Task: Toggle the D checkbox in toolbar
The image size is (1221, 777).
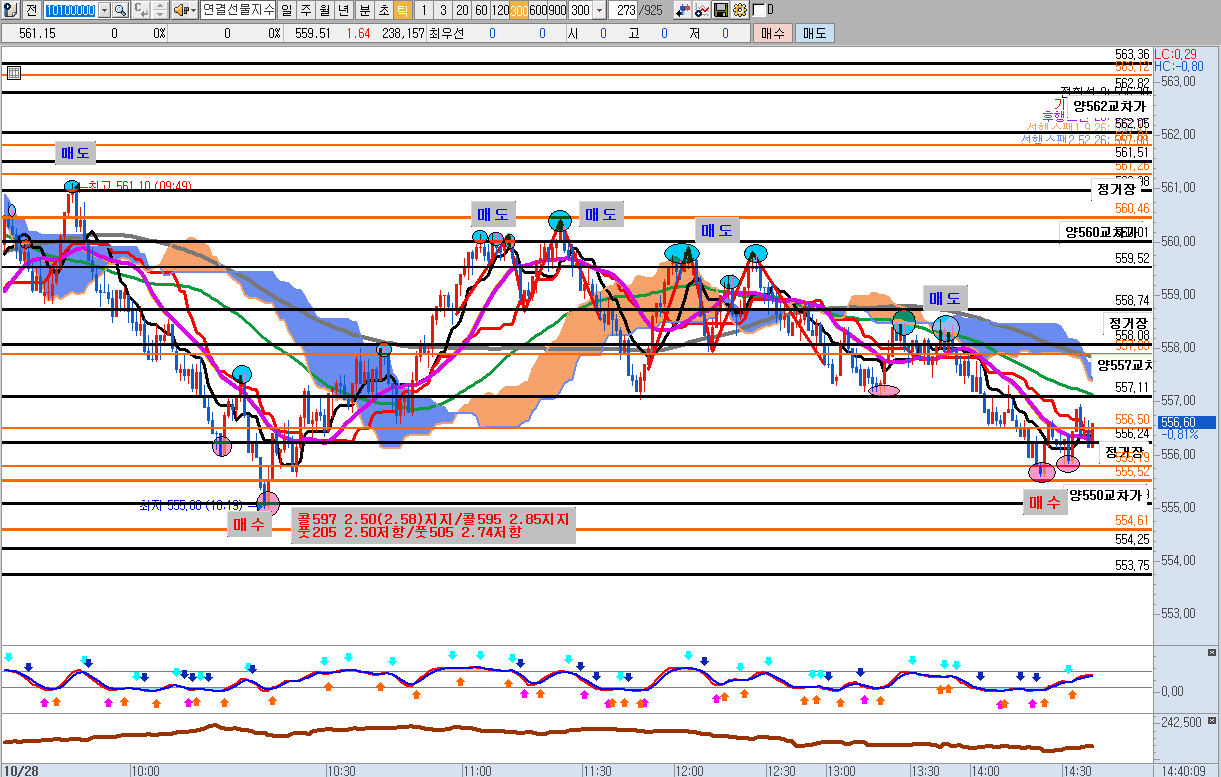Action: point(758,10)
